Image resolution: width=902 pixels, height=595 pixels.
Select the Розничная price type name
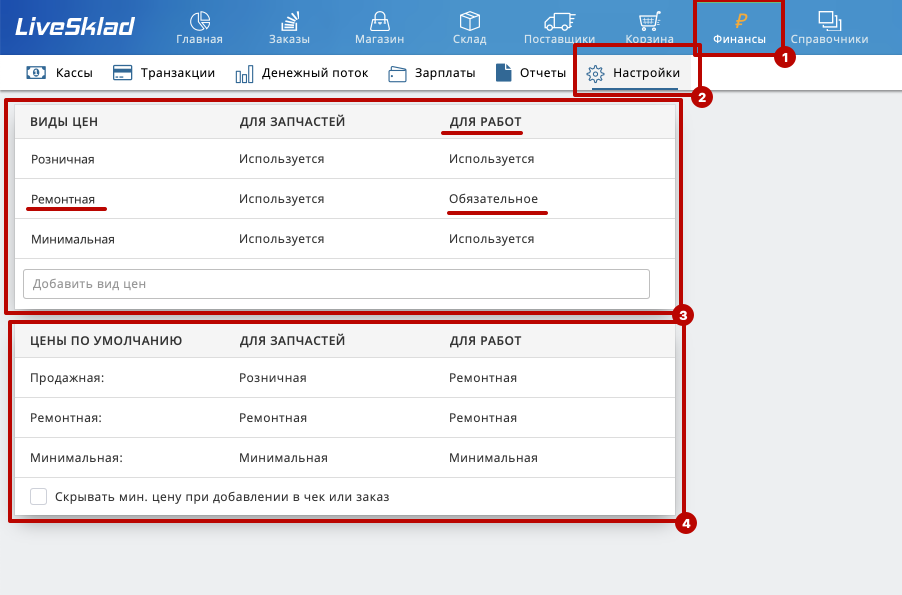pos(63,159)
